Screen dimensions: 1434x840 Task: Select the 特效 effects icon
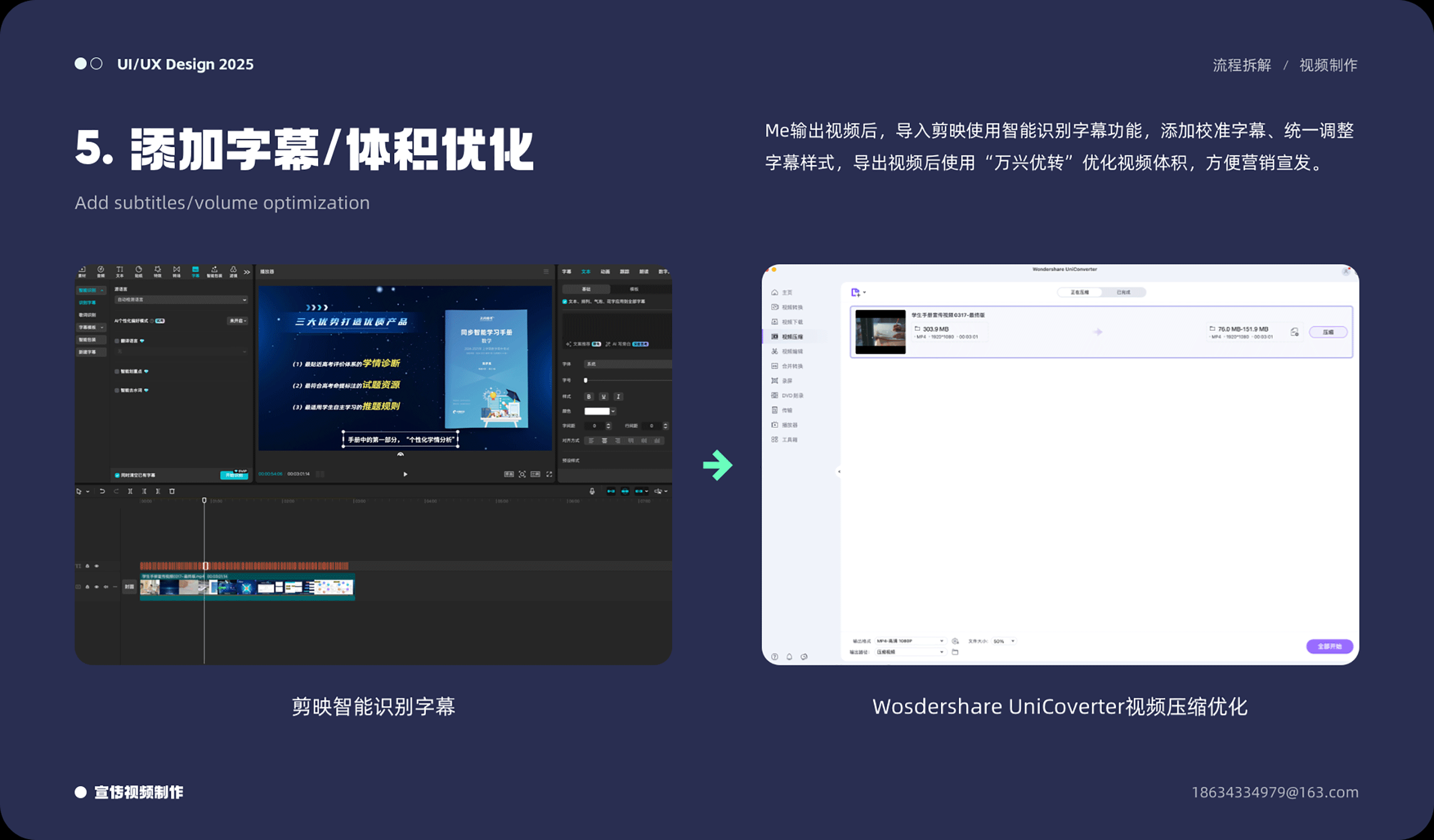tap(157, 271)
